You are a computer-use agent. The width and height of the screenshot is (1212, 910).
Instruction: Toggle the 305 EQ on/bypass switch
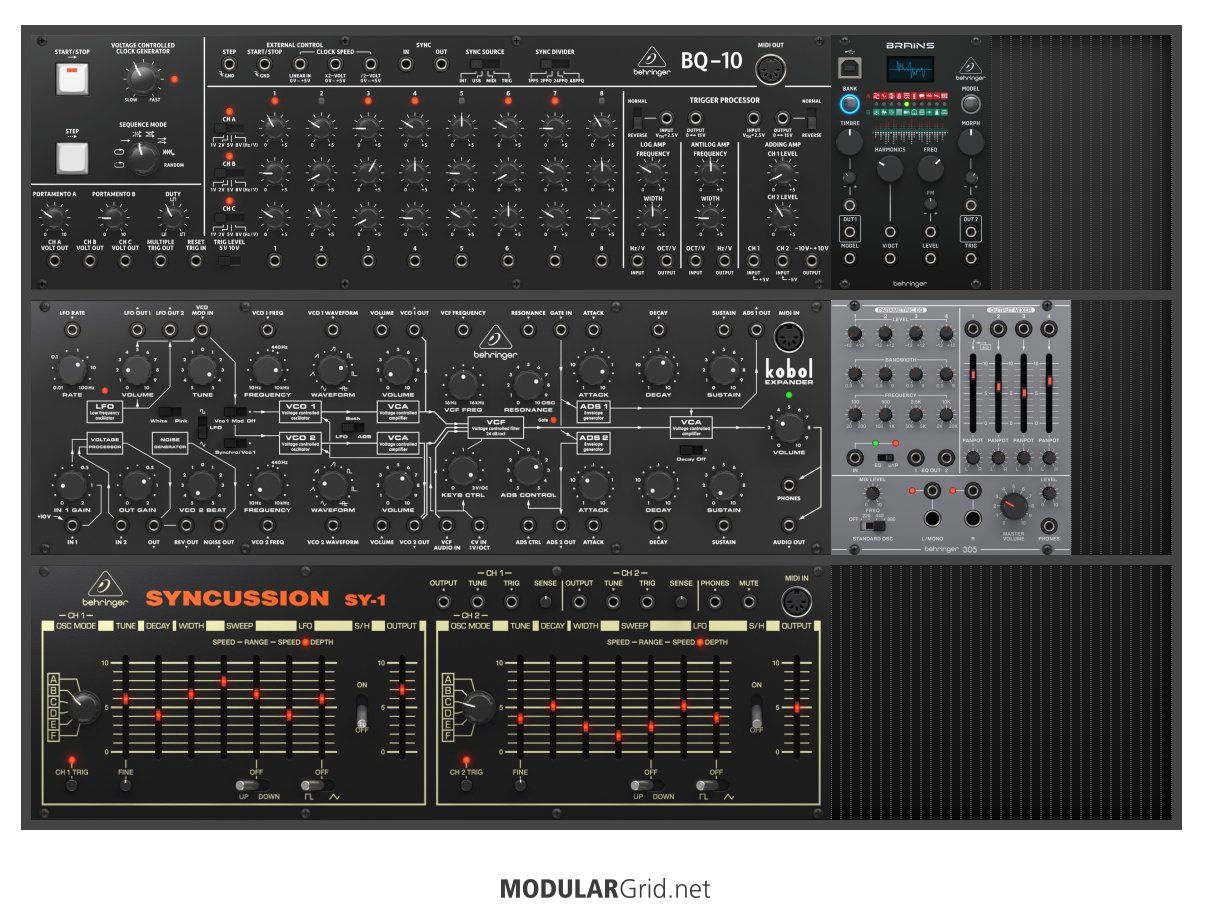point(886,457)
